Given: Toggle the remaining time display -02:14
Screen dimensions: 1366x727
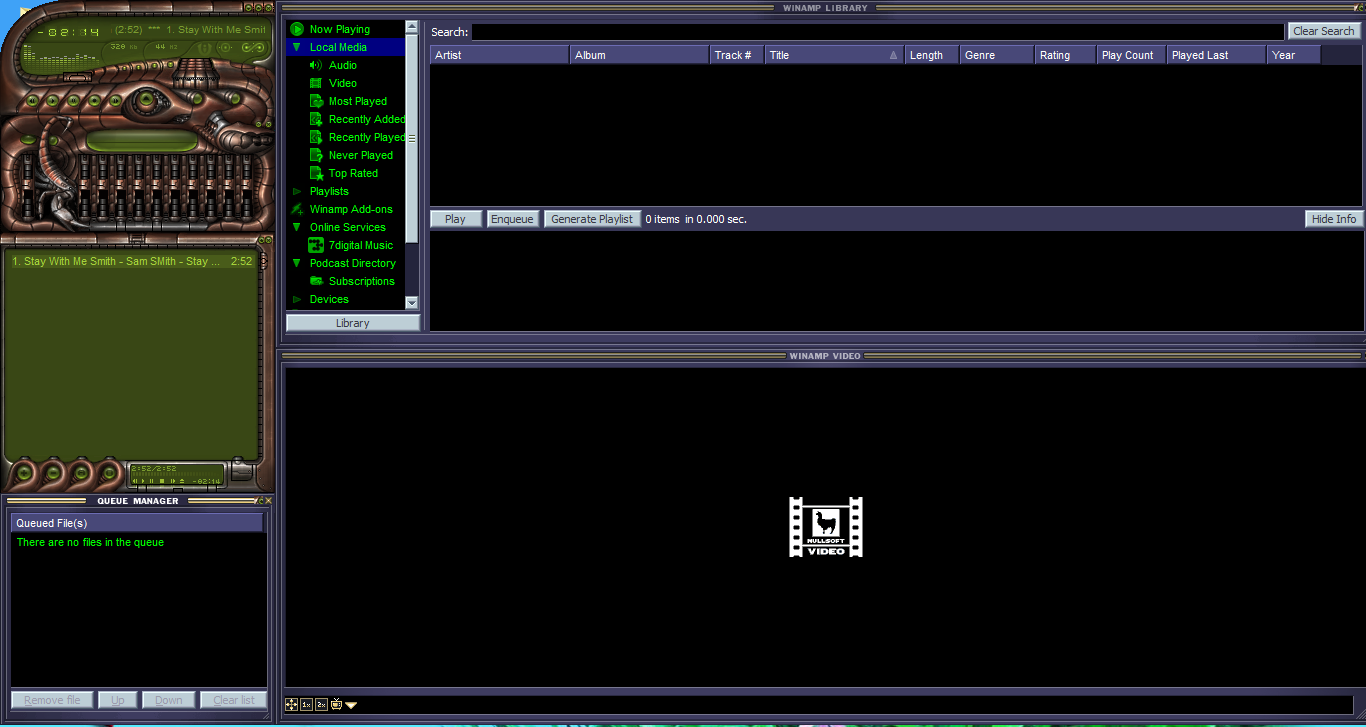Looking at the screenshot, I should coord(68,32).
